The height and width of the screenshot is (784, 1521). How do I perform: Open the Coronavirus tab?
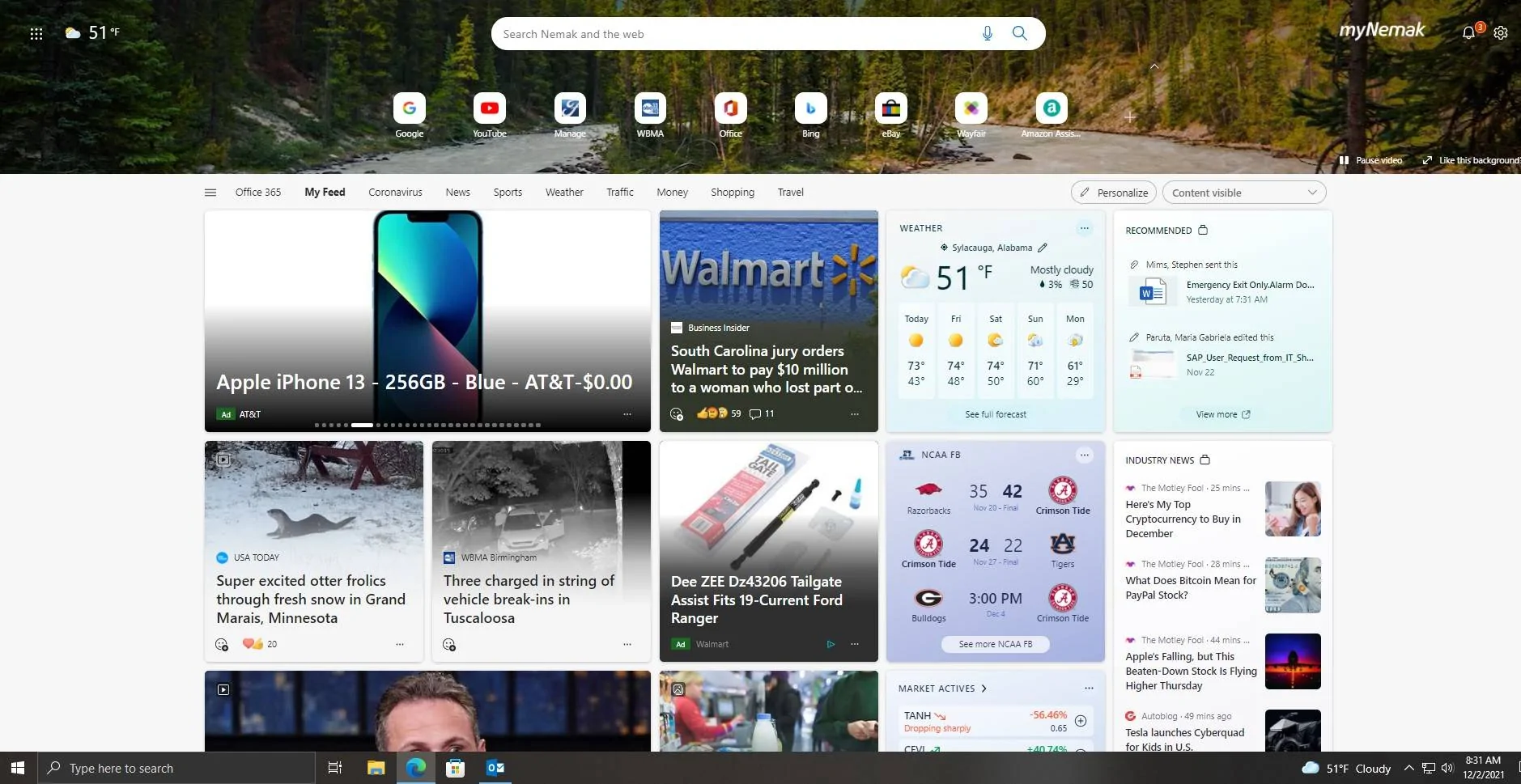(x=395, y=193)
